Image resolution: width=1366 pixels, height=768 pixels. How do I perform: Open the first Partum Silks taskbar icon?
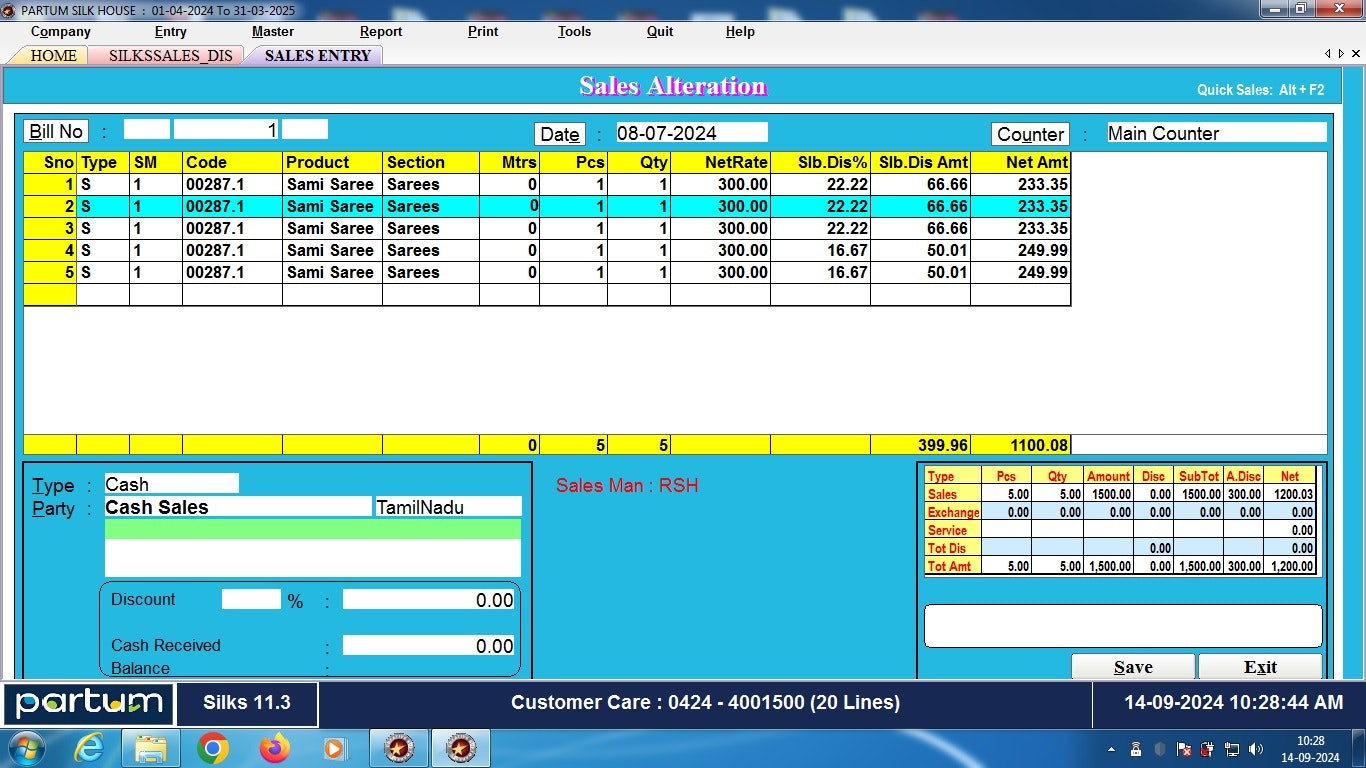(x=398, y=748)
